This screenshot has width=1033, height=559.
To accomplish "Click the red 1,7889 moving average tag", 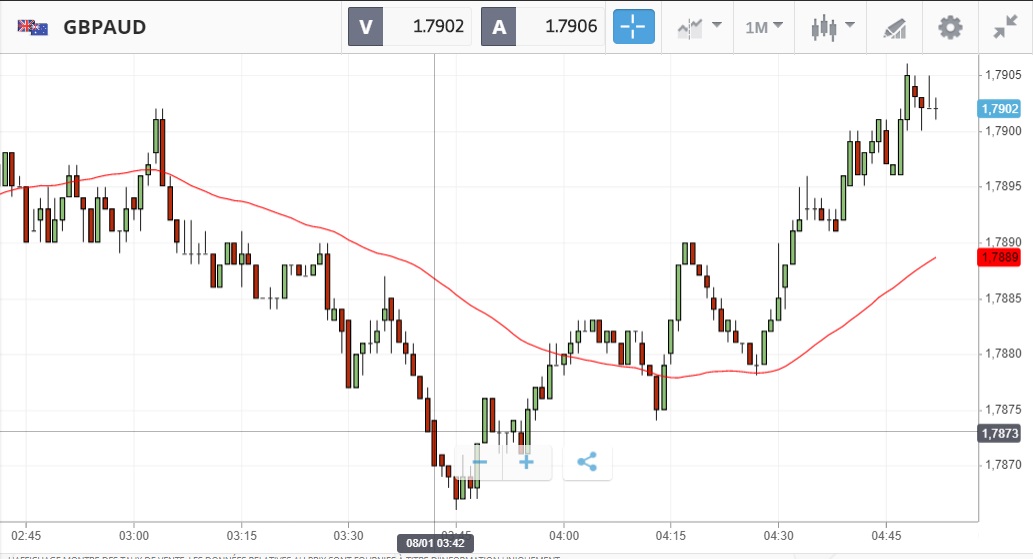I will 1000,257.
